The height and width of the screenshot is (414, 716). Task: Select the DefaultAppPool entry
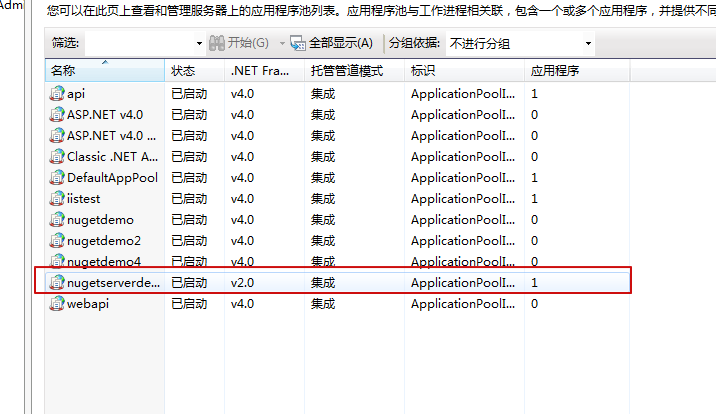point(112,178)
